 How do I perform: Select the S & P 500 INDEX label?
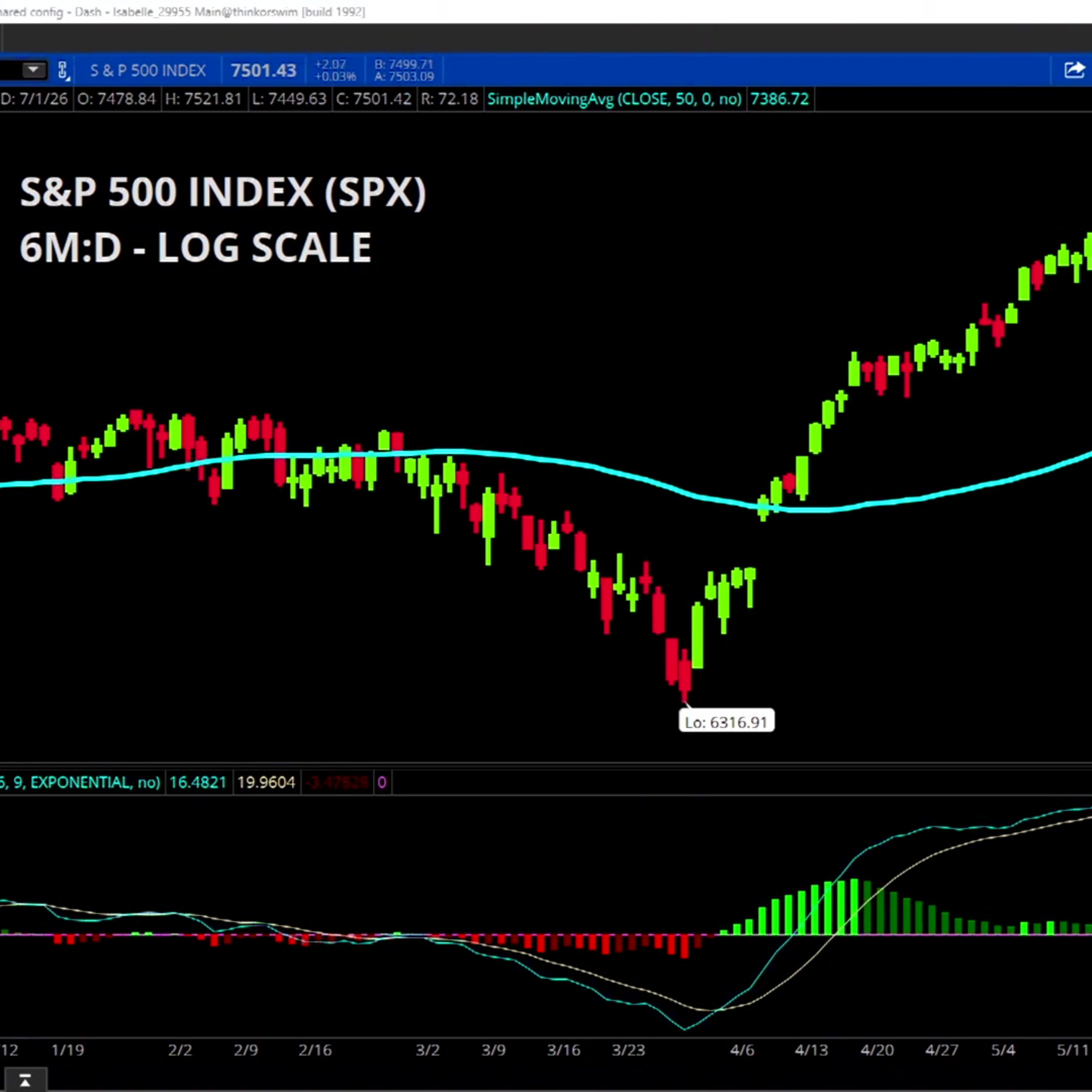pyautogui.click(x=148, y=71)
